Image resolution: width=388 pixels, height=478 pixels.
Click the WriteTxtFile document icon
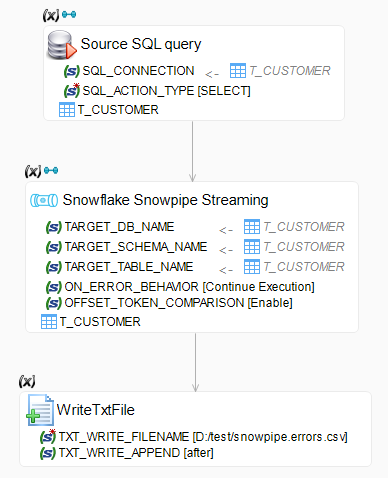[x=40, y=410]
